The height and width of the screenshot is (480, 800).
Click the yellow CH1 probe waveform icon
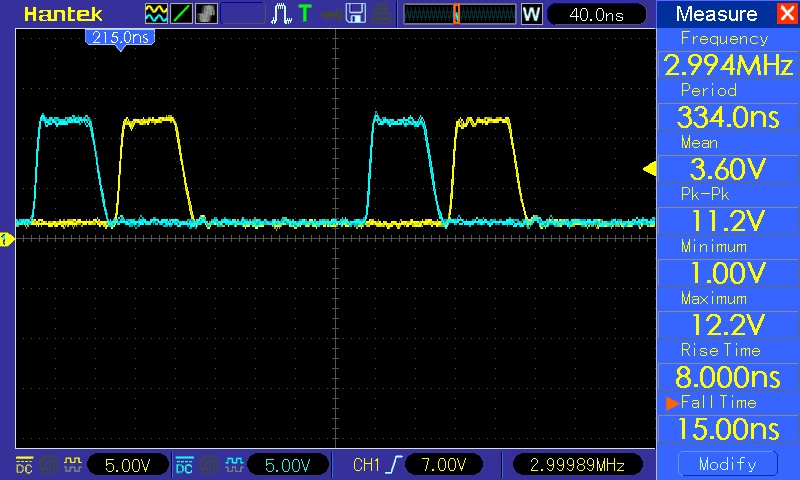coord(73,465)
